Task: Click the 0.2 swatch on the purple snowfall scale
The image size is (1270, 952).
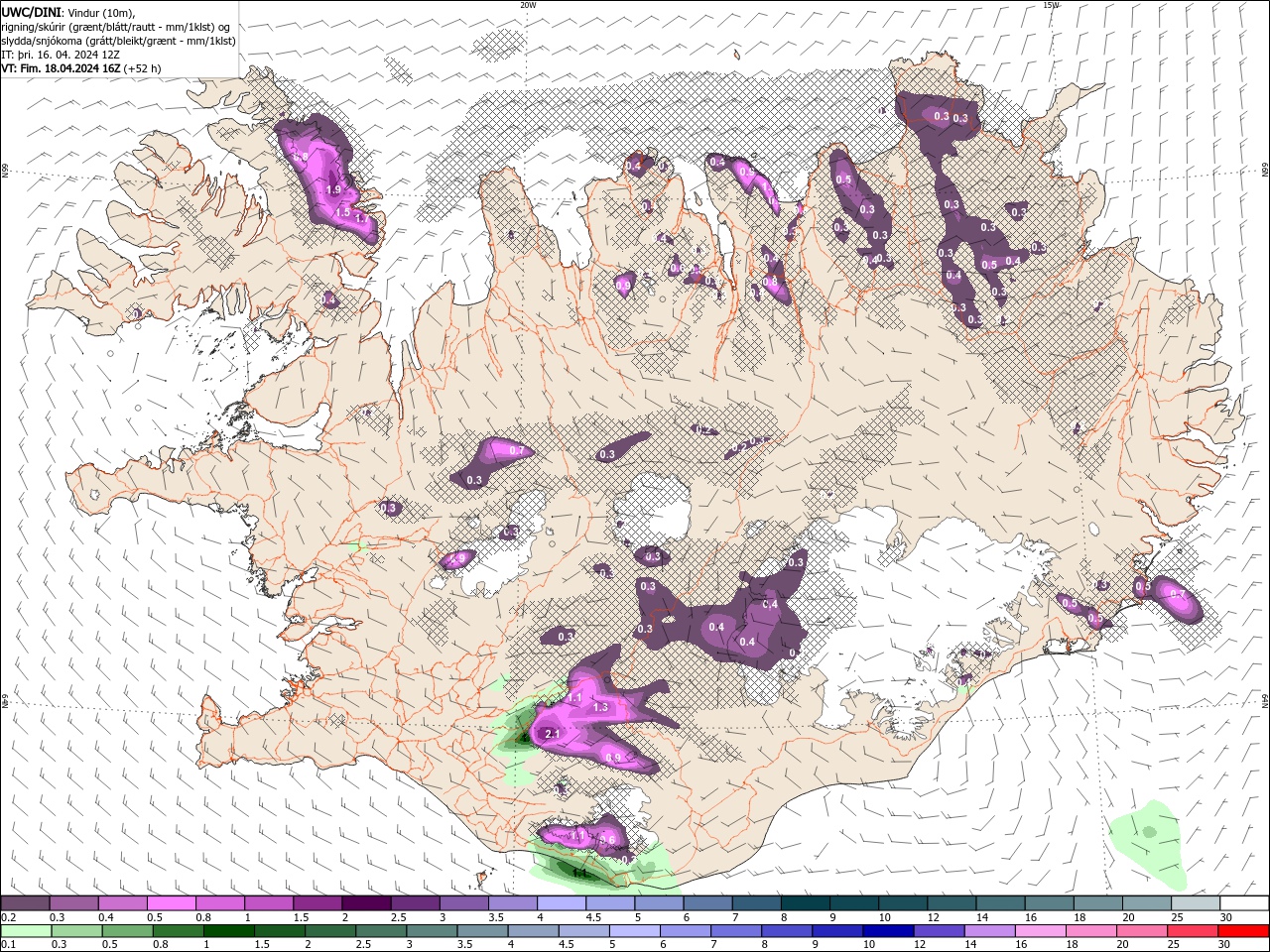Action: point(25,903)
